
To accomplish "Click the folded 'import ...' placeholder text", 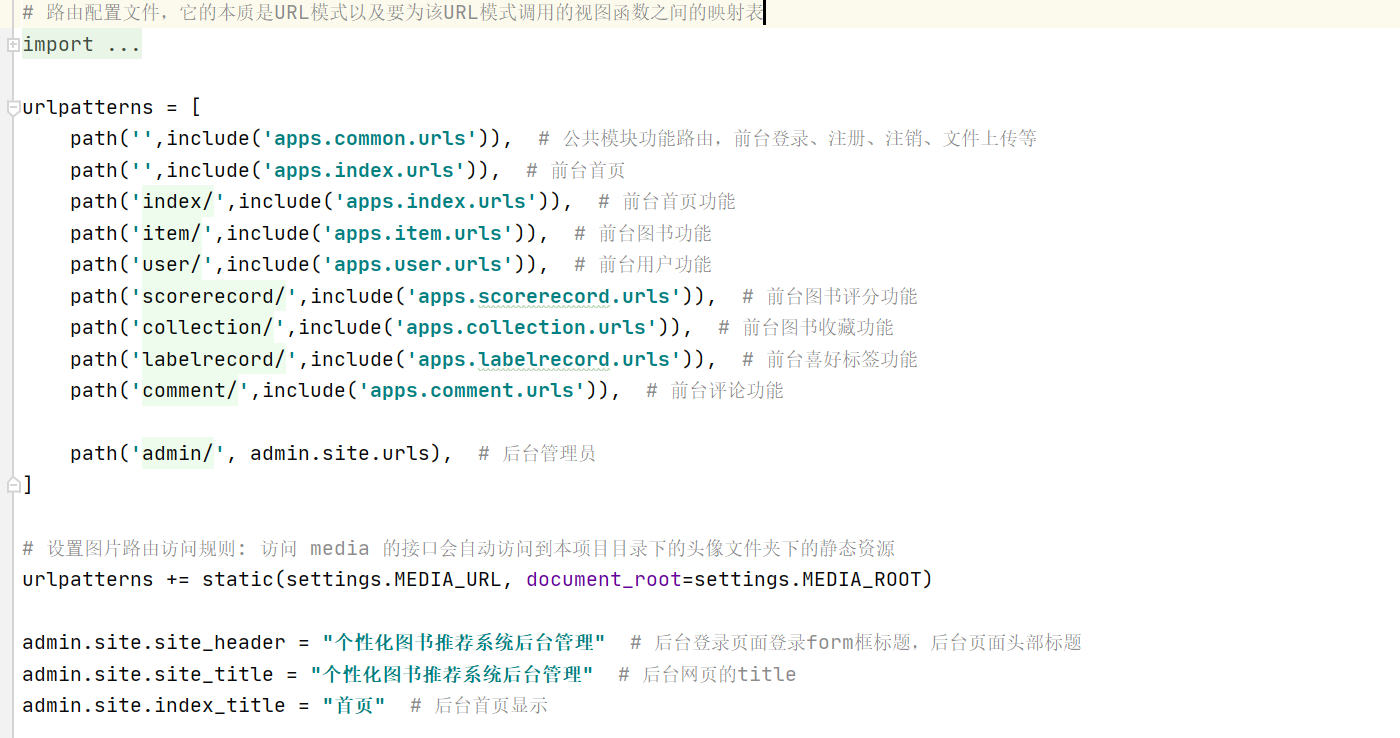I will click(82, 45).
